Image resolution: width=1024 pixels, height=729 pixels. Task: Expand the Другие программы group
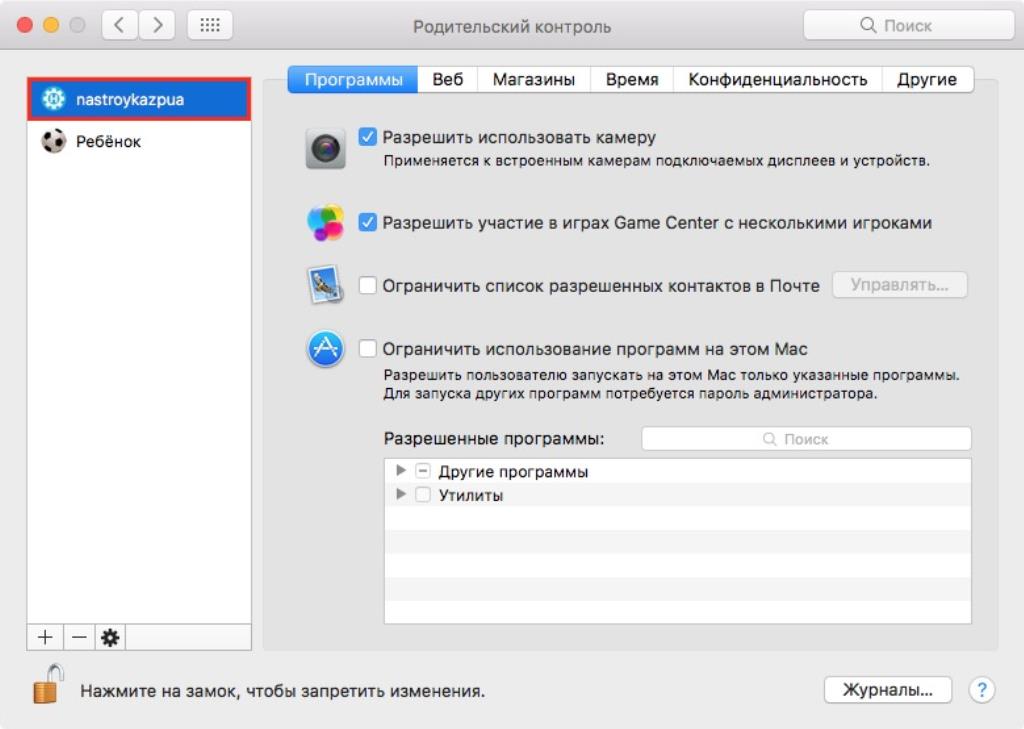tap(401, 471)
